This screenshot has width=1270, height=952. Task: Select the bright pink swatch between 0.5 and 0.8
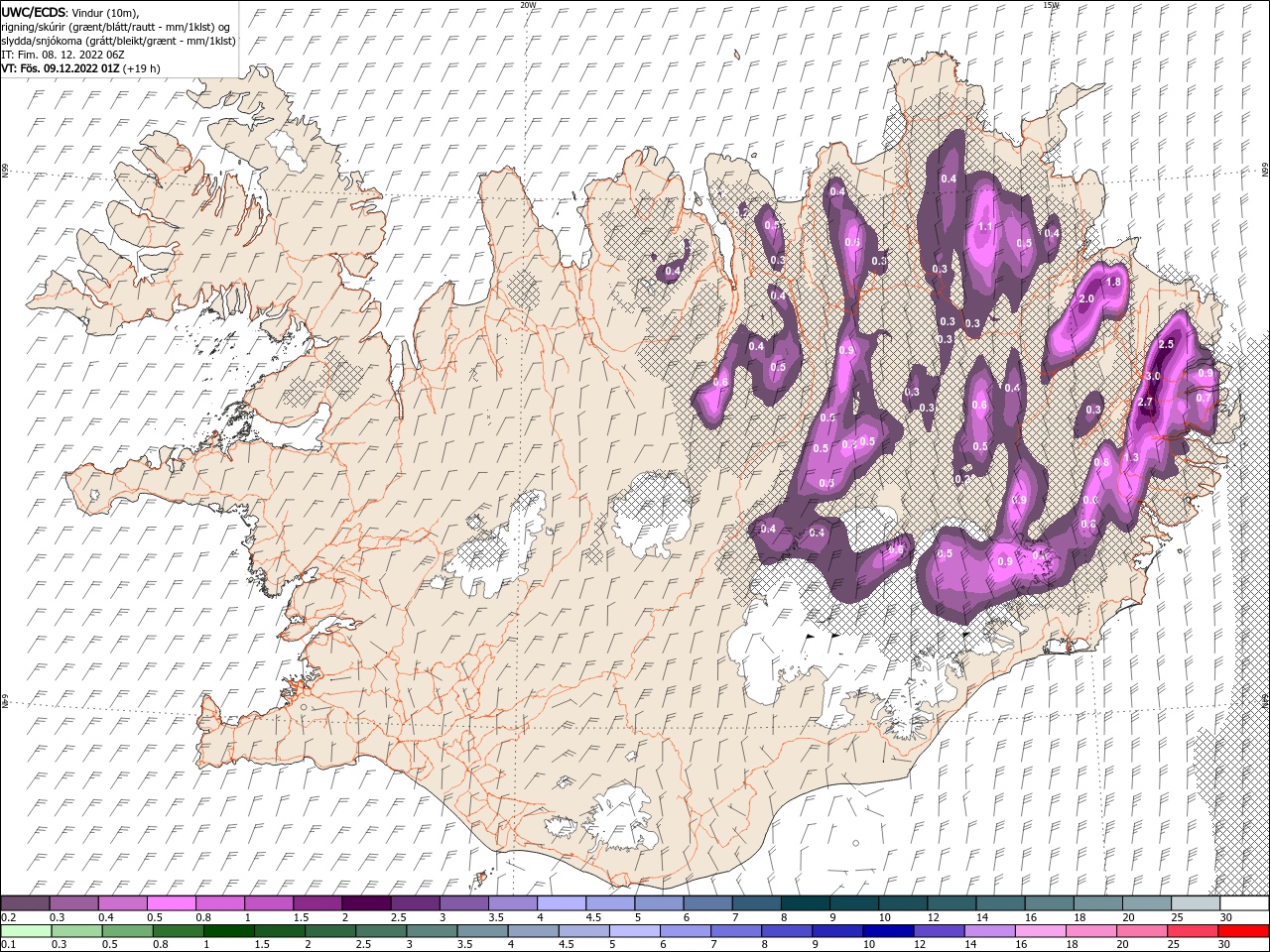point(172,903)
